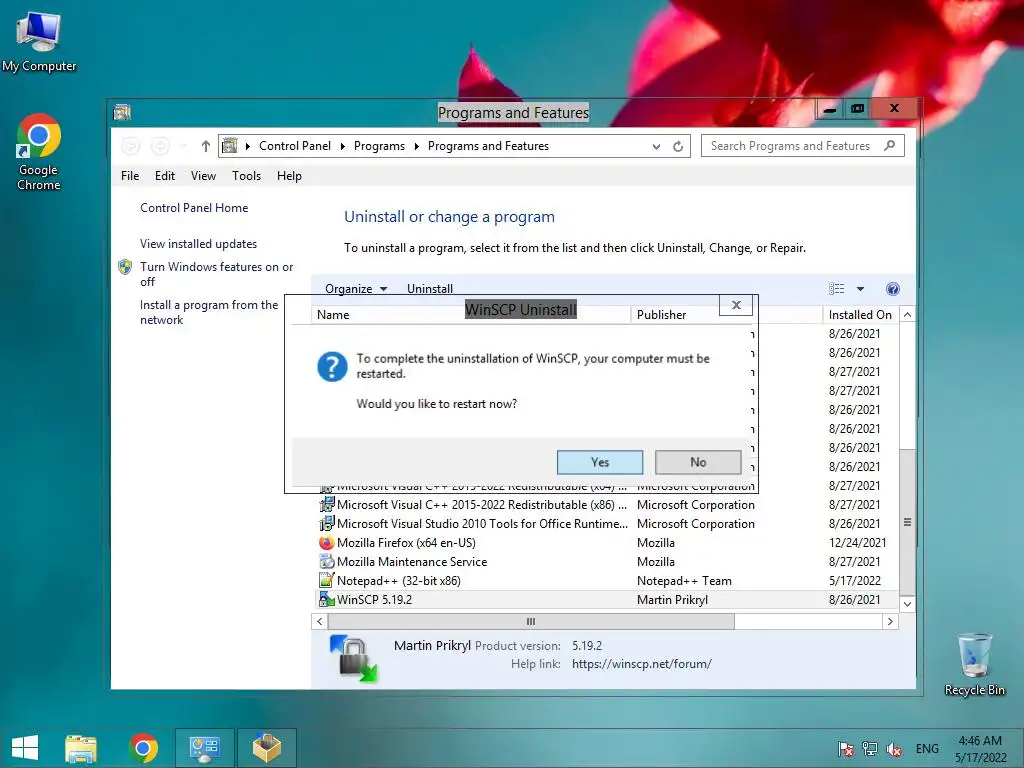
Task: Select the Mozilla Firefox (x64 en-US) entry
Action: (607, 543)
